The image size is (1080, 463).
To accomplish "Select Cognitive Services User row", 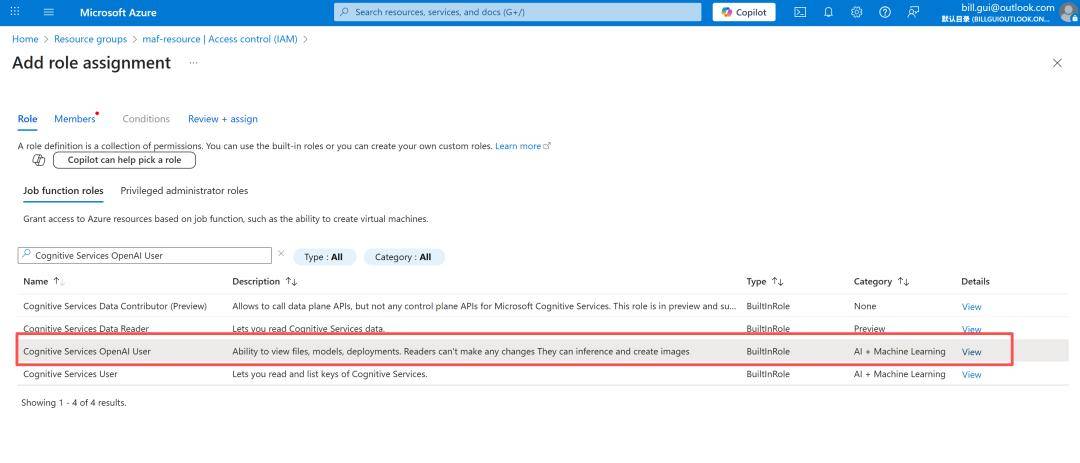I will 541,374.
